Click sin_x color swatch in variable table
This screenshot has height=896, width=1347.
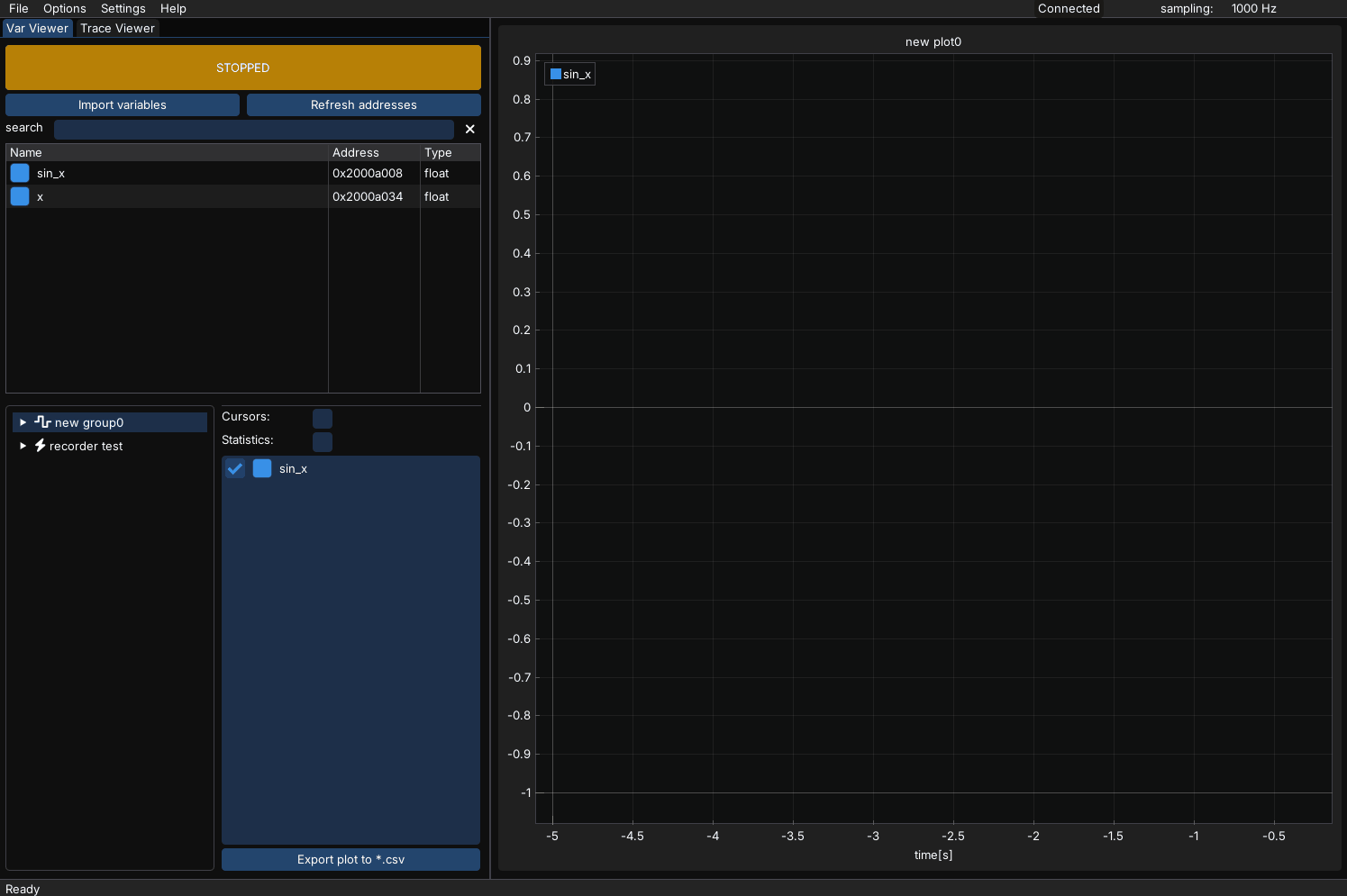(x=20, y=173)
